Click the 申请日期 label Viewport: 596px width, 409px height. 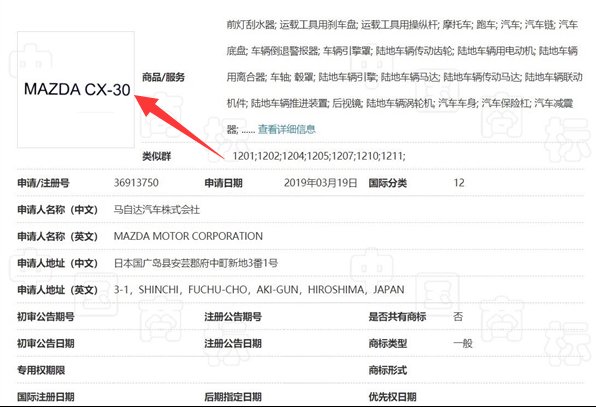[x=224, y=183]
